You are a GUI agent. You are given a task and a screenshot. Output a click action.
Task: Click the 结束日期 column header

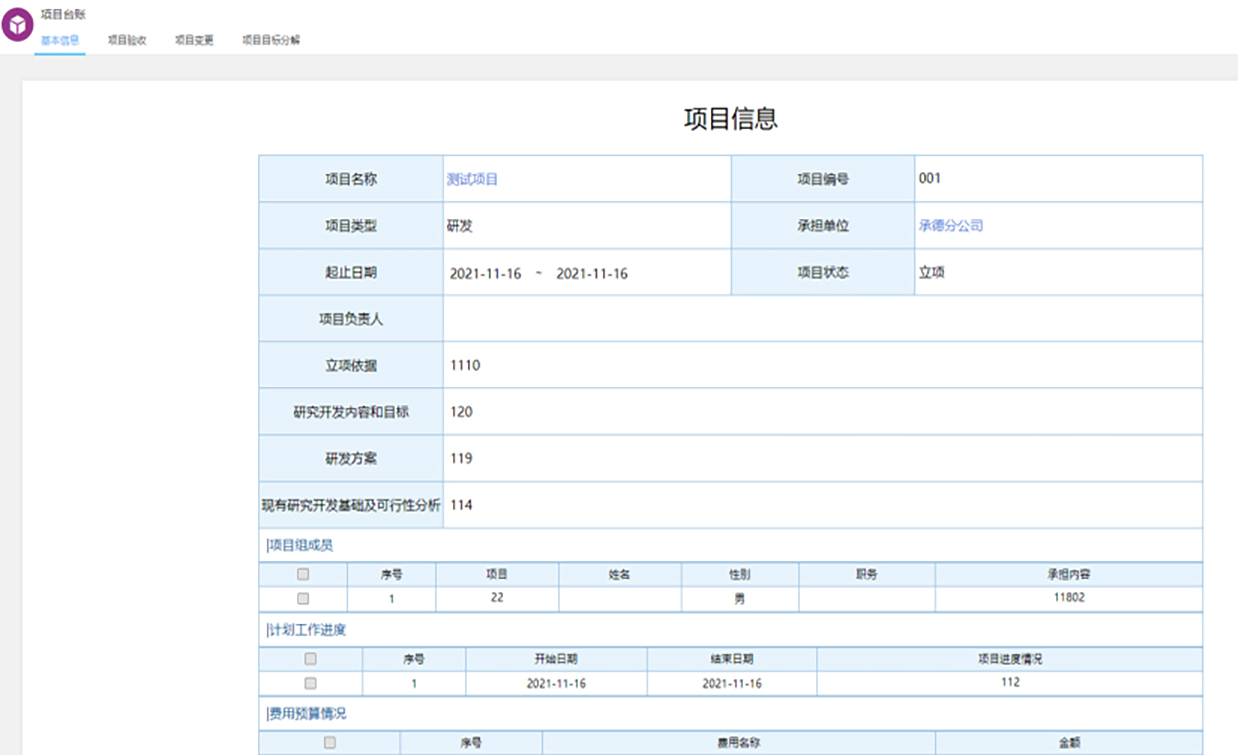[732, 659]
